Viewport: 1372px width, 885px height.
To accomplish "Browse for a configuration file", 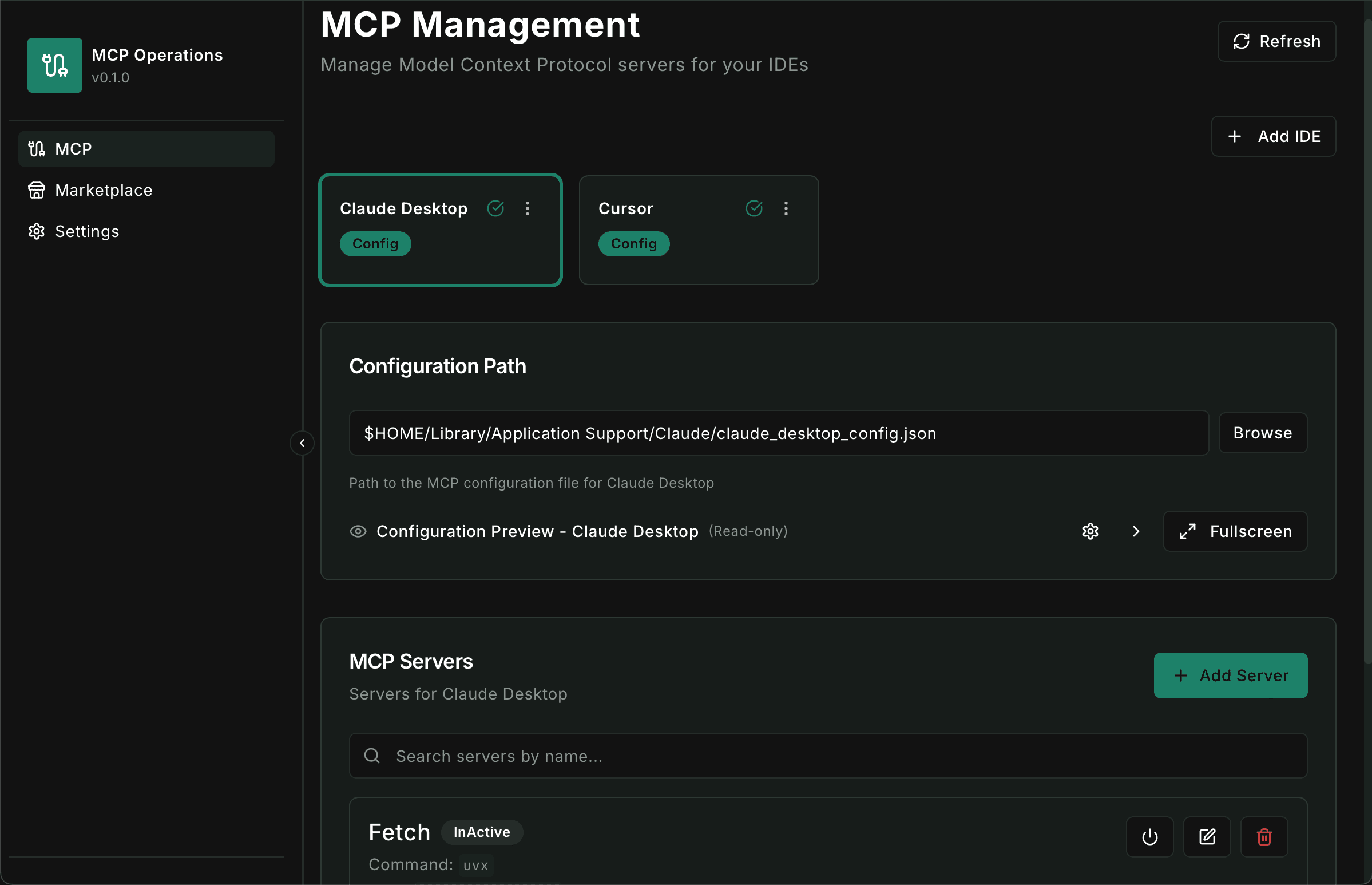I will 1263,433.
